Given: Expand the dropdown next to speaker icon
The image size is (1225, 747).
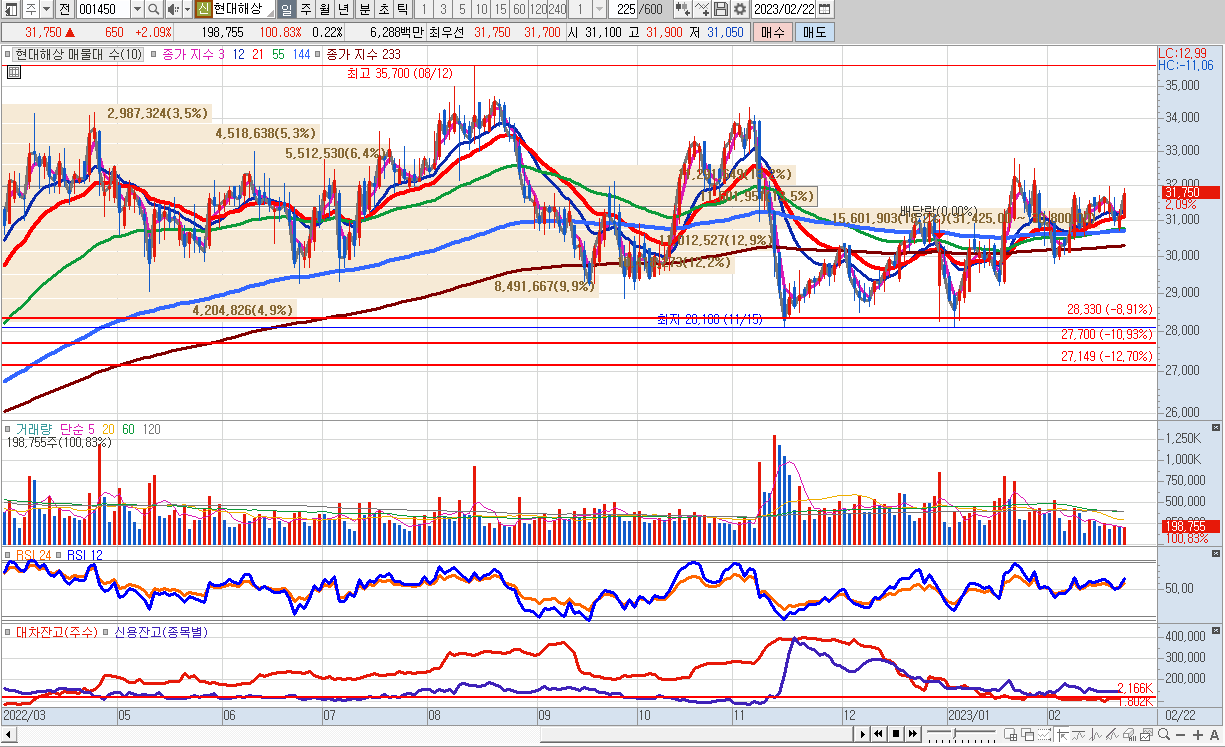Looking at the screenshot, I should click(186, 9).
